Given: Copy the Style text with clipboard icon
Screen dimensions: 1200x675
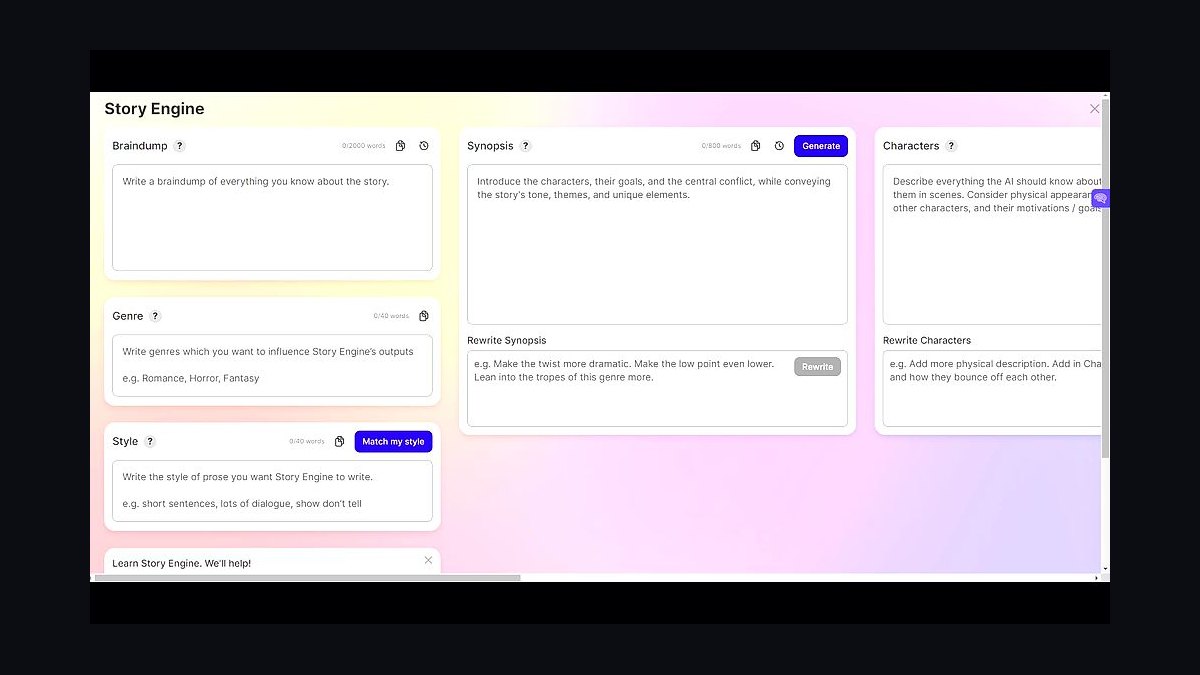Looking at the screenshot, I should point(339,441).
